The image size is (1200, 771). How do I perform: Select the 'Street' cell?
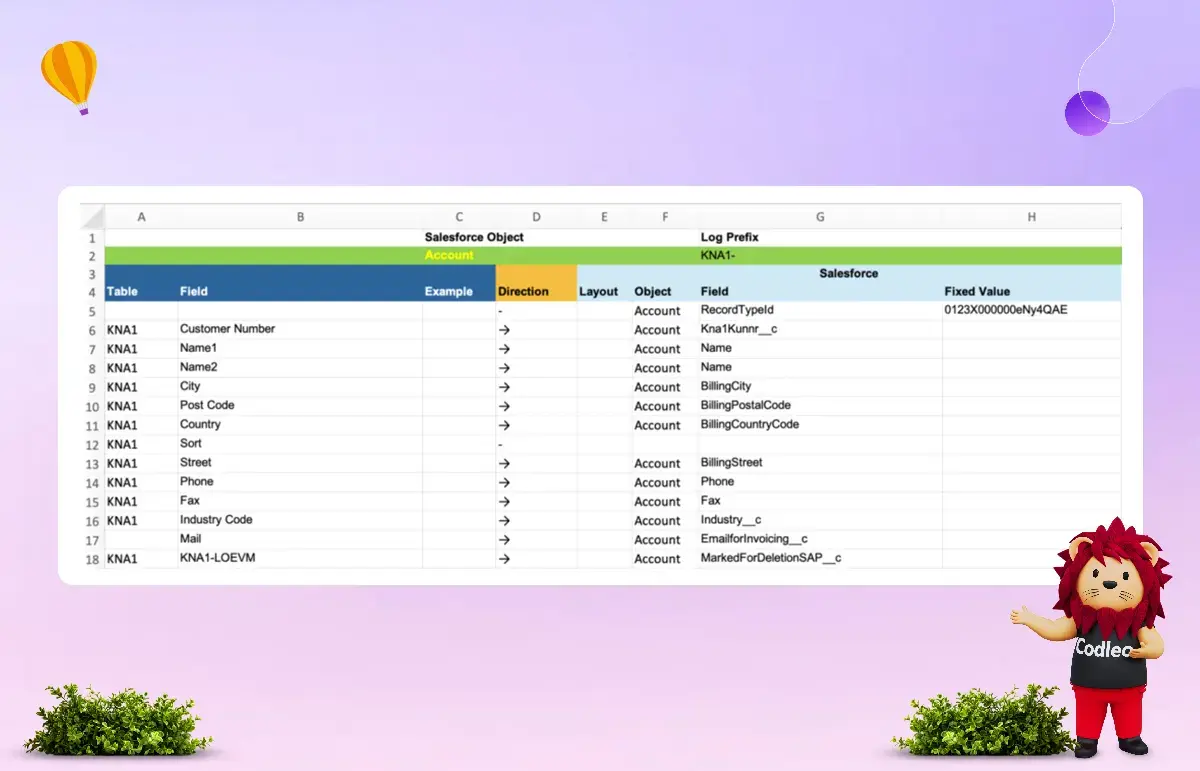coord(300,463)
